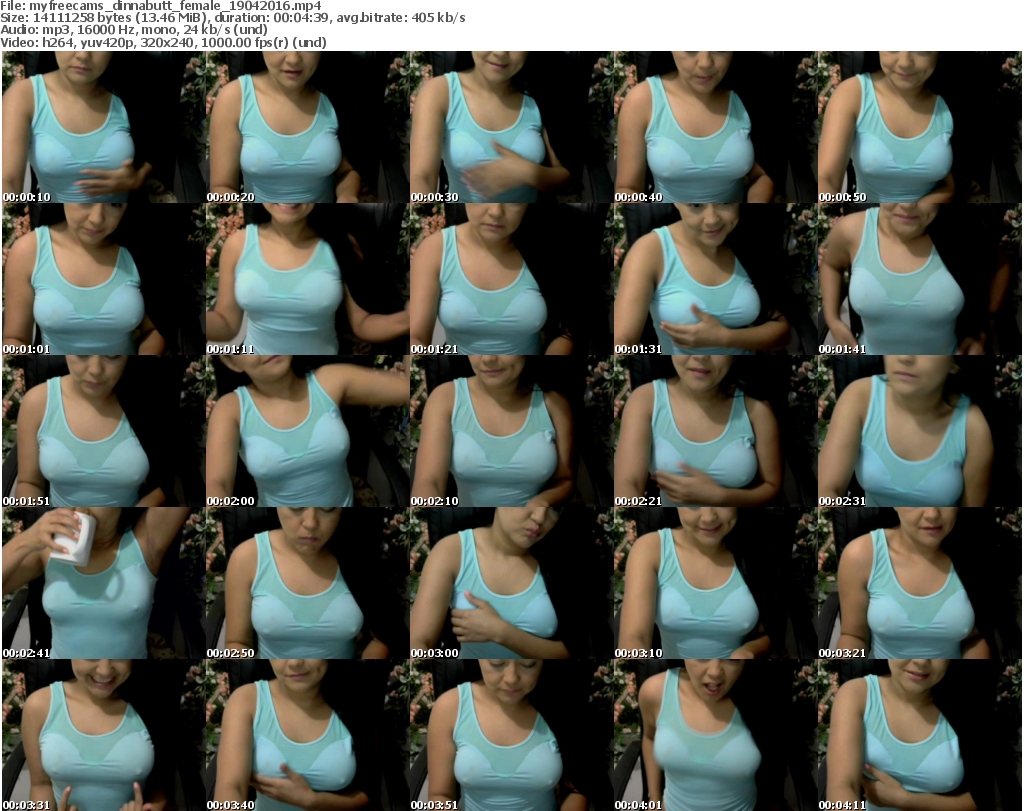Open the frame timestamped 00:04:01
The image size is (1024, 811).
click(716, 735)
